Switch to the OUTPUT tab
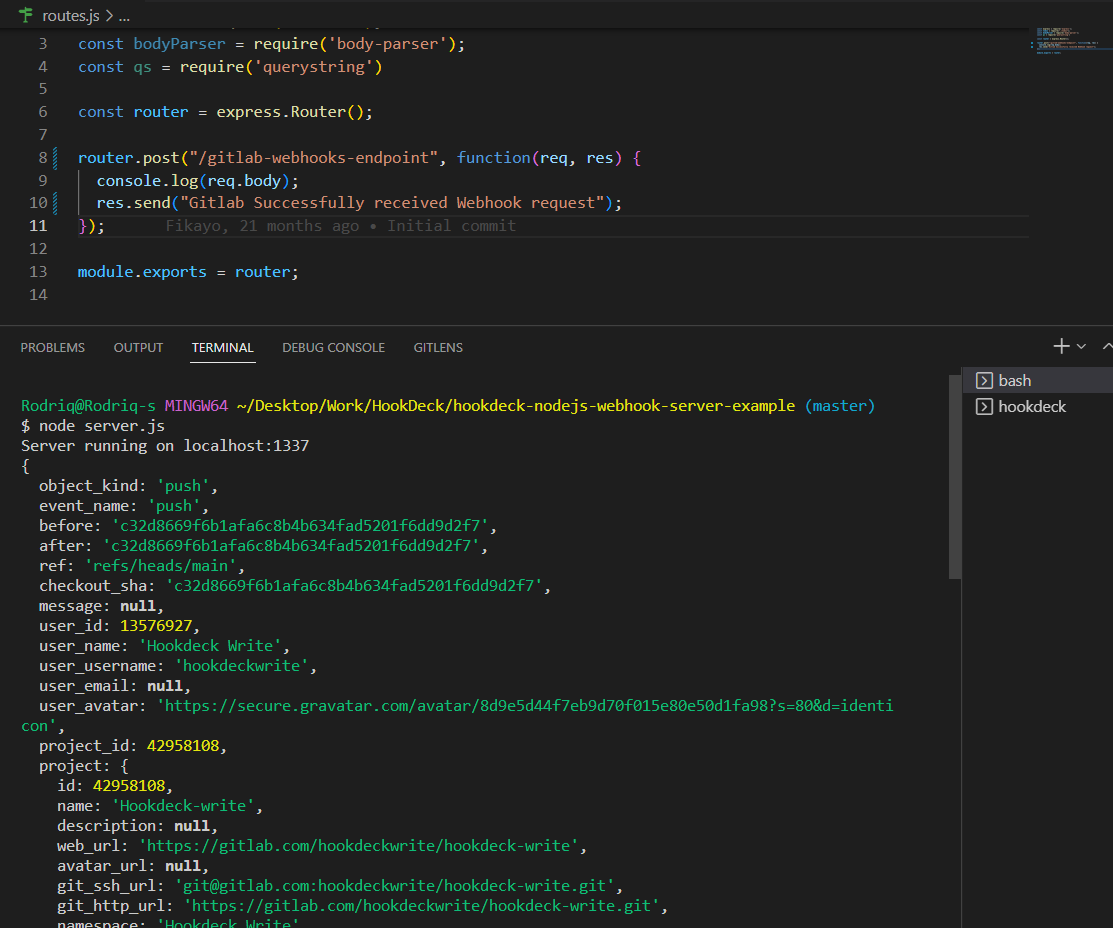 pos(137,347)
